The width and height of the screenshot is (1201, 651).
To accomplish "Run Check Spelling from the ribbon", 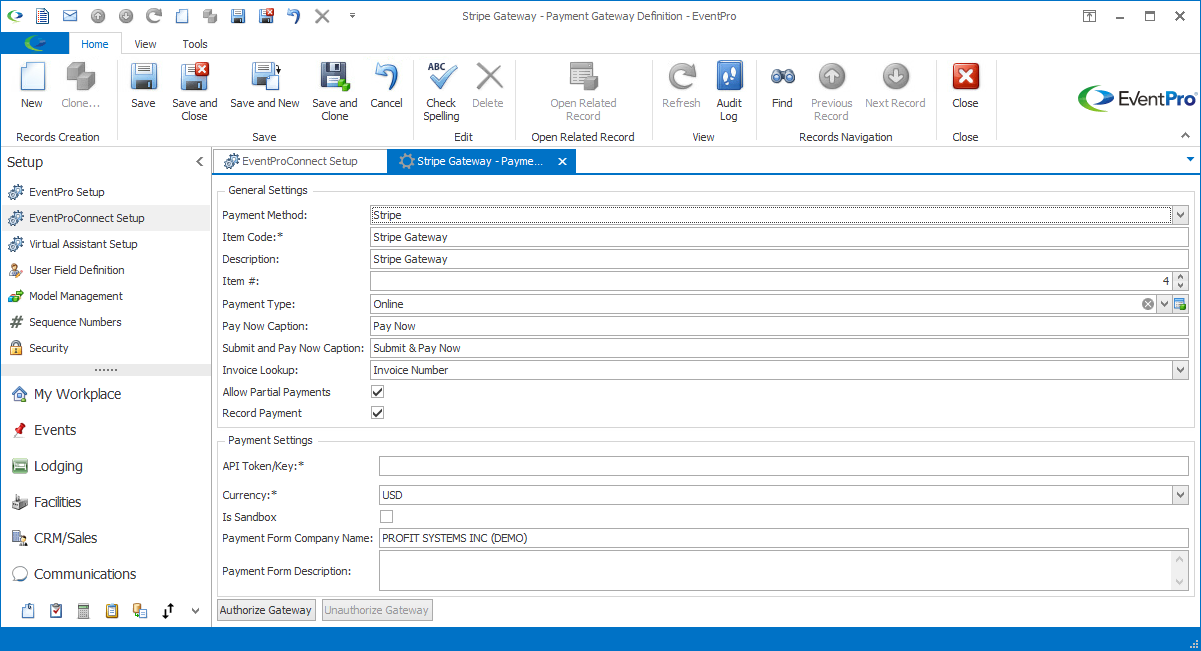I will pos(441,91).
